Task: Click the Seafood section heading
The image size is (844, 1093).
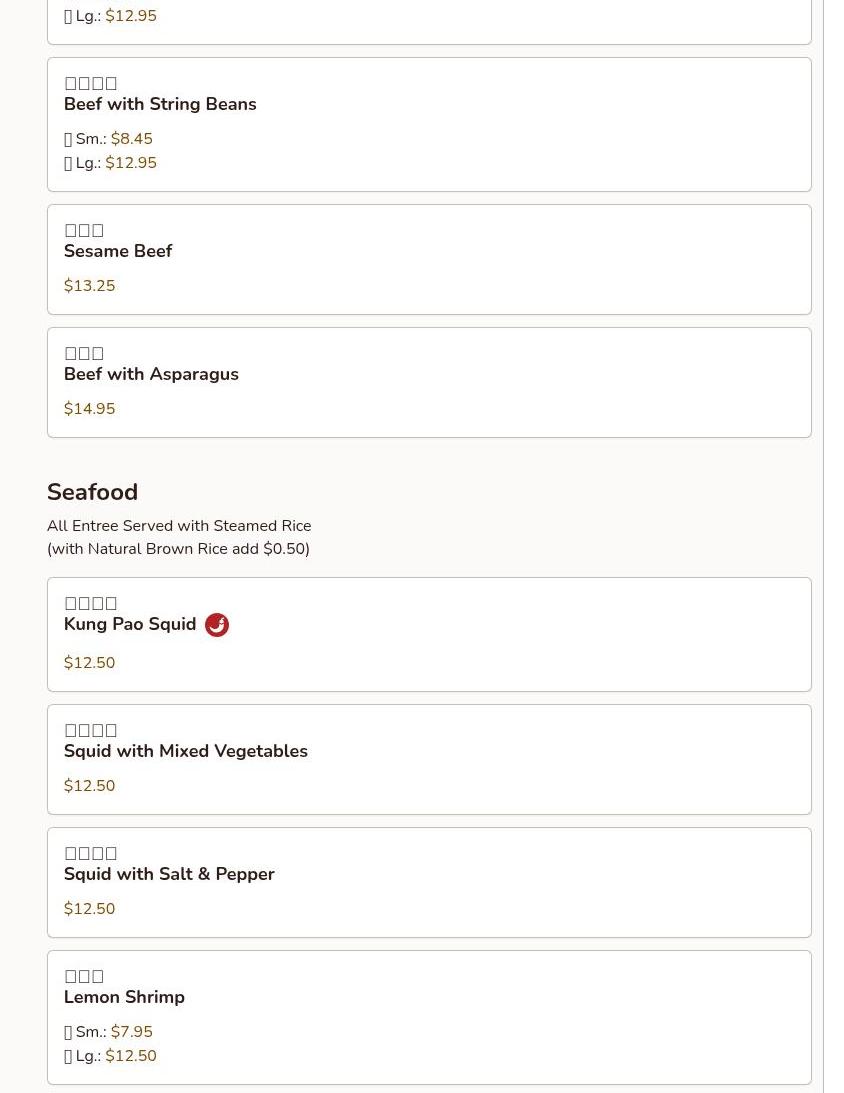Action: (92, 492)
